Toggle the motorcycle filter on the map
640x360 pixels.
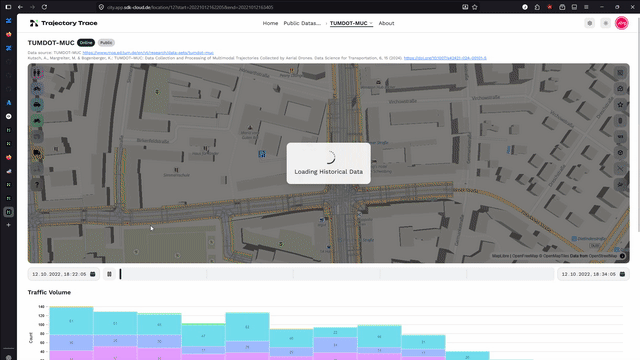[x=37, y=121]
